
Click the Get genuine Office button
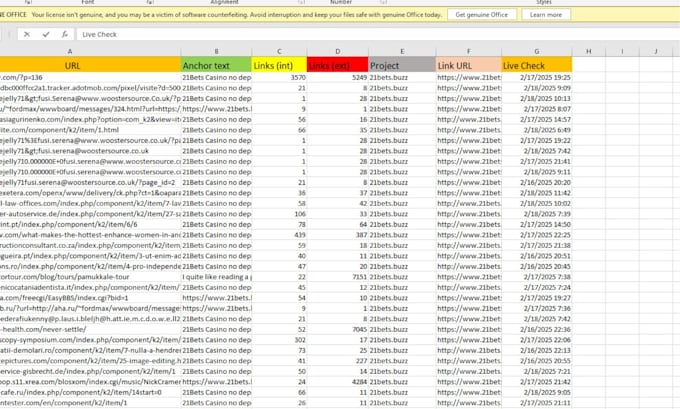coord(481,15)
